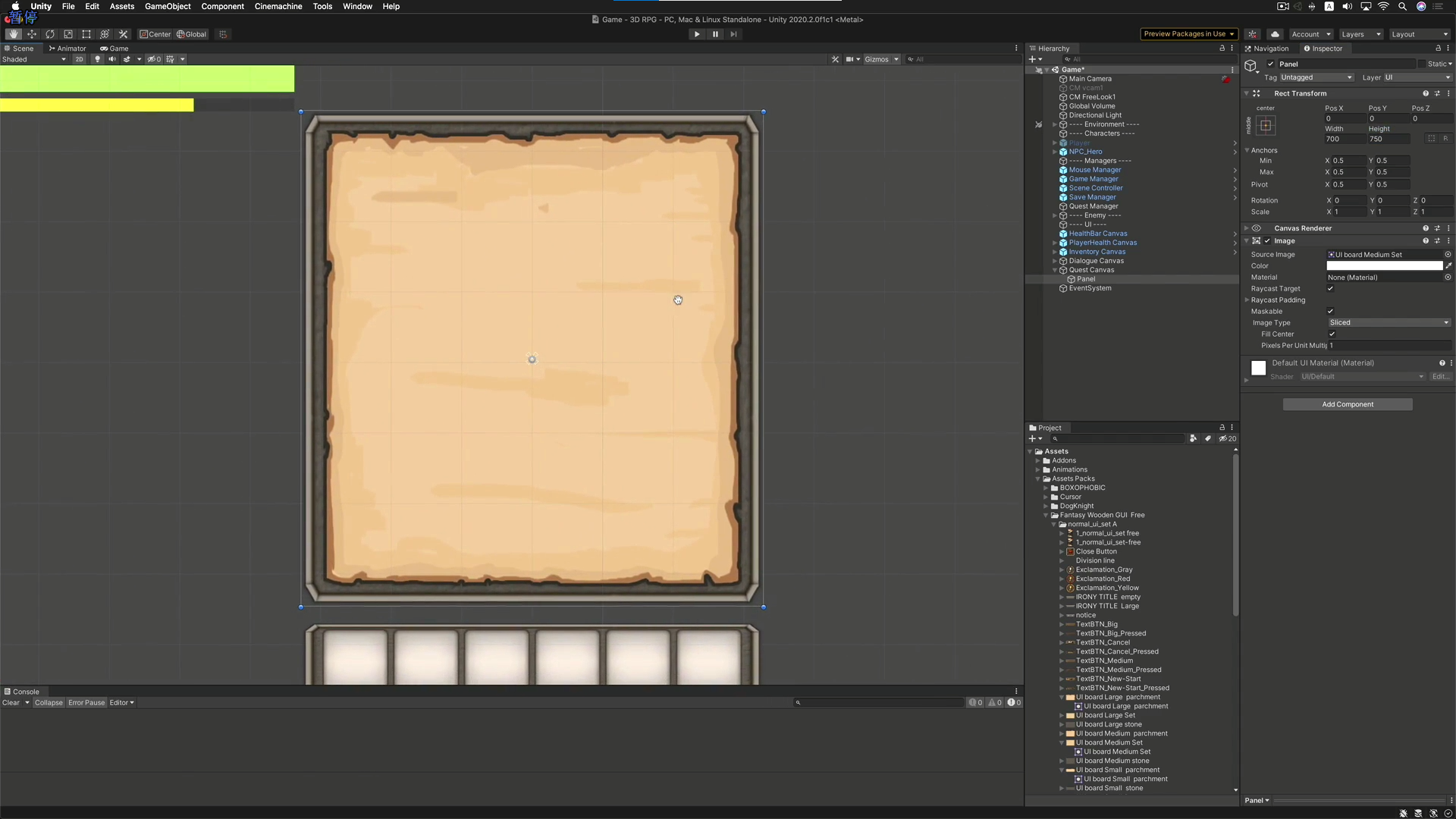The image size is (1456, 819).
Task: Uncheck the Raycast Target checkbox
Action: pos(1330,289)
